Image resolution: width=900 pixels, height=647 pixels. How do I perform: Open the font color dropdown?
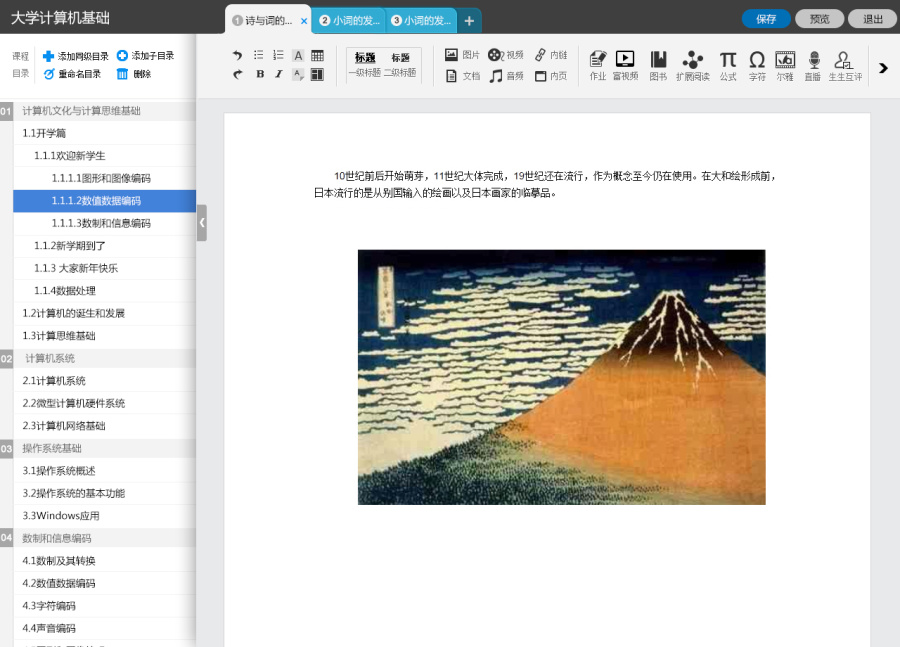(298, 75)
